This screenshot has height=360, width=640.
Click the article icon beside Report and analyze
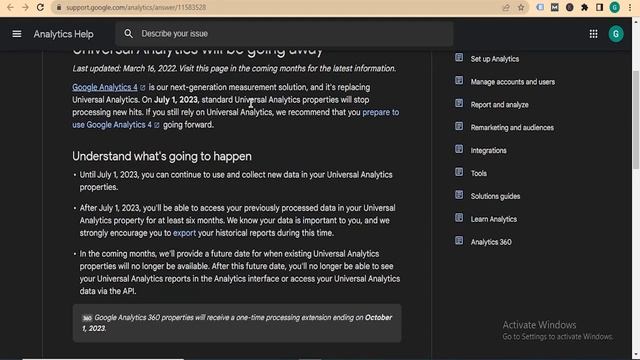pos(459,103)
